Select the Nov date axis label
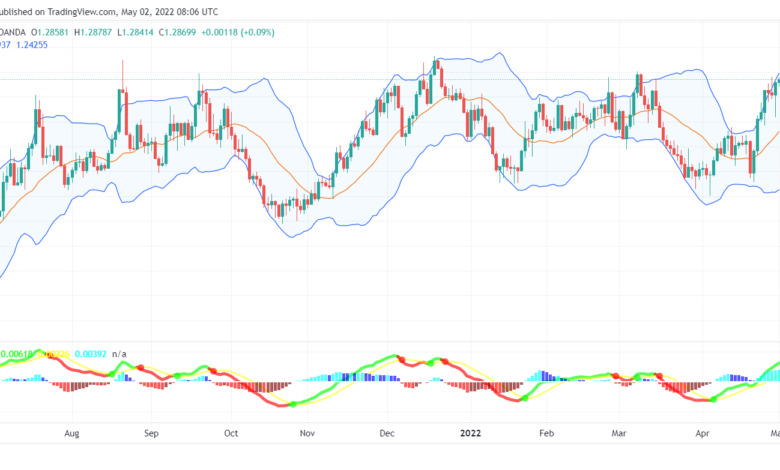The height and width of the screenshot is (470, 780). point(307,433)
